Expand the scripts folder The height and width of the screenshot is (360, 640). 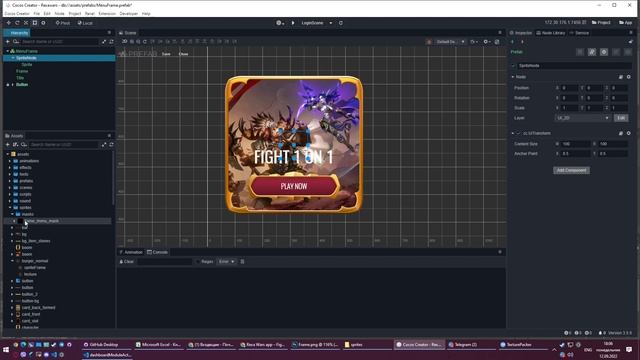[x=10, y=194]
